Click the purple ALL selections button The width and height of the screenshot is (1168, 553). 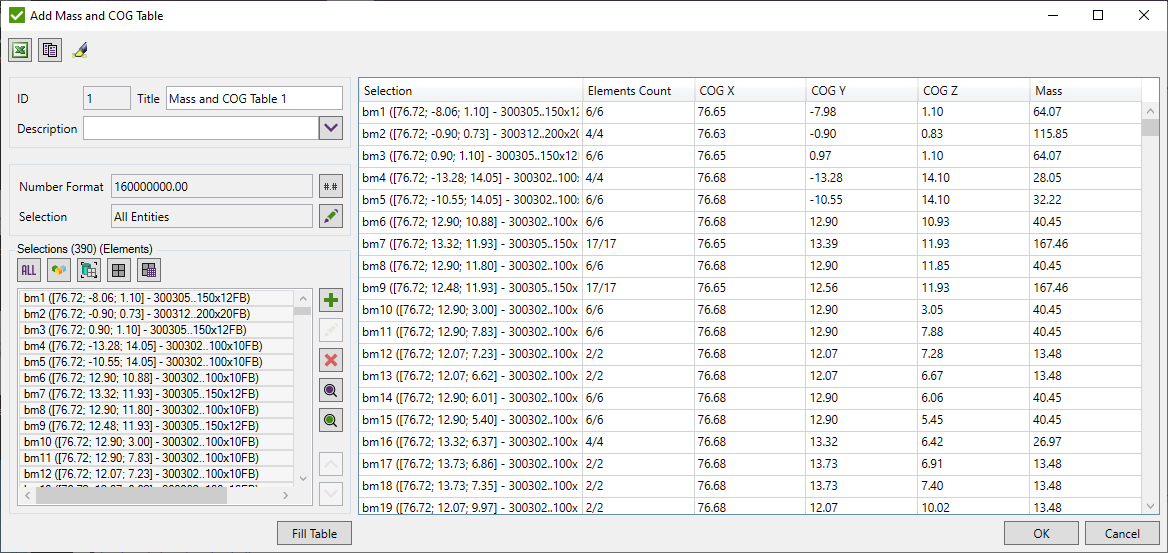point(29,270)
